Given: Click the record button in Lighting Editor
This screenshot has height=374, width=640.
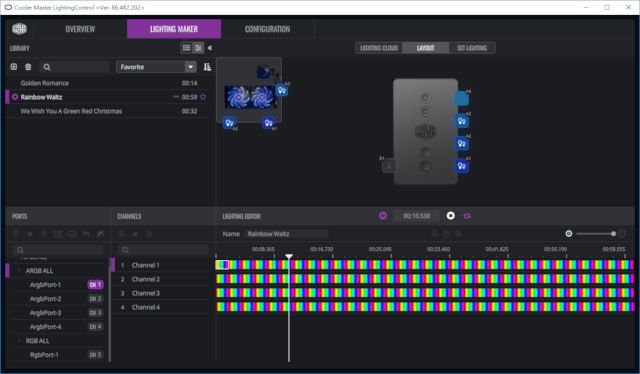Looking at the screenshot, I should click(451, 216).
